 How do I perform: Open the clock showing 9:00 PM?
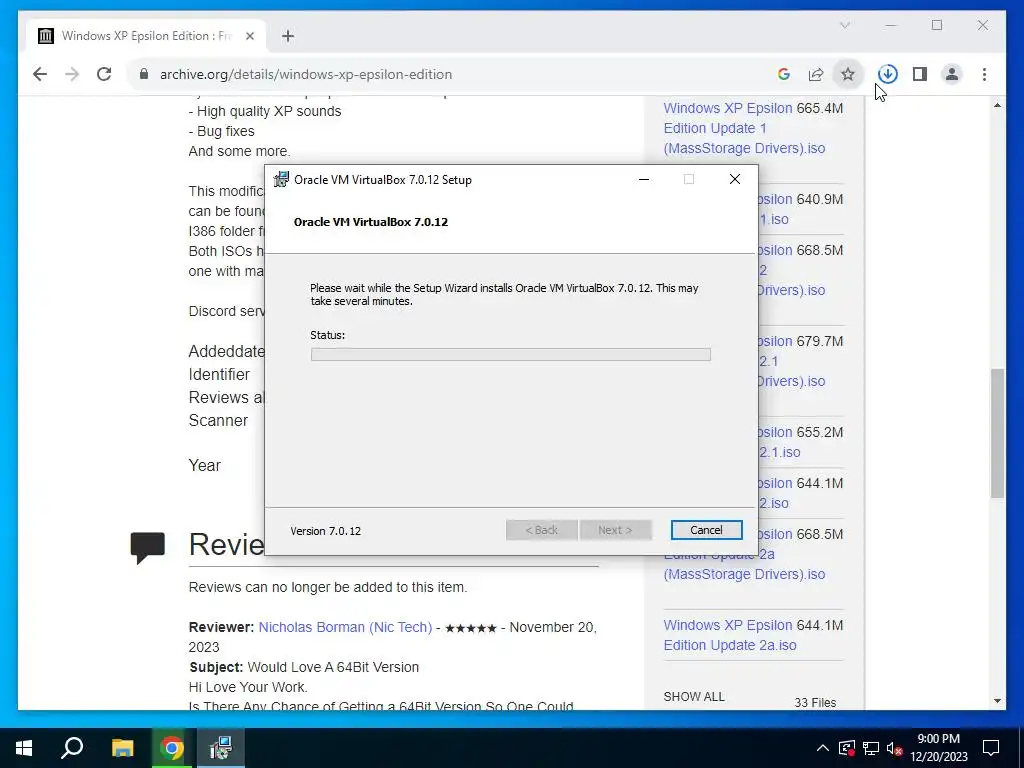939,748
